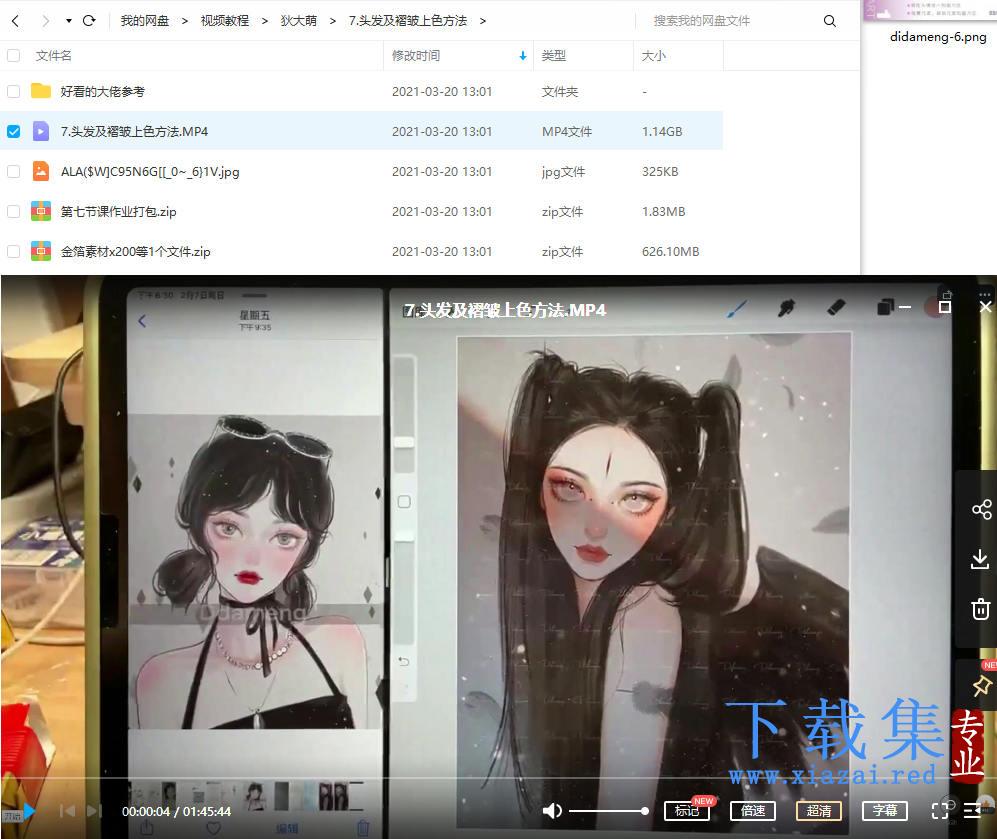Skip to next video

(94, 811)
